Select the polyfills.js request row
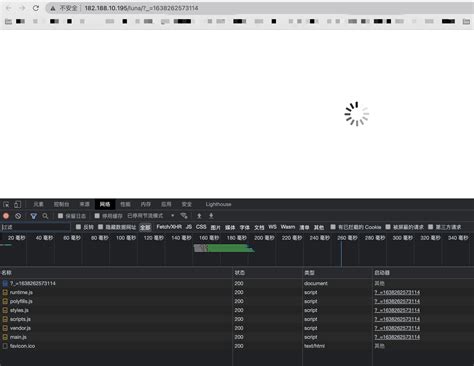The image size is (474, 366). pos(237,301)
